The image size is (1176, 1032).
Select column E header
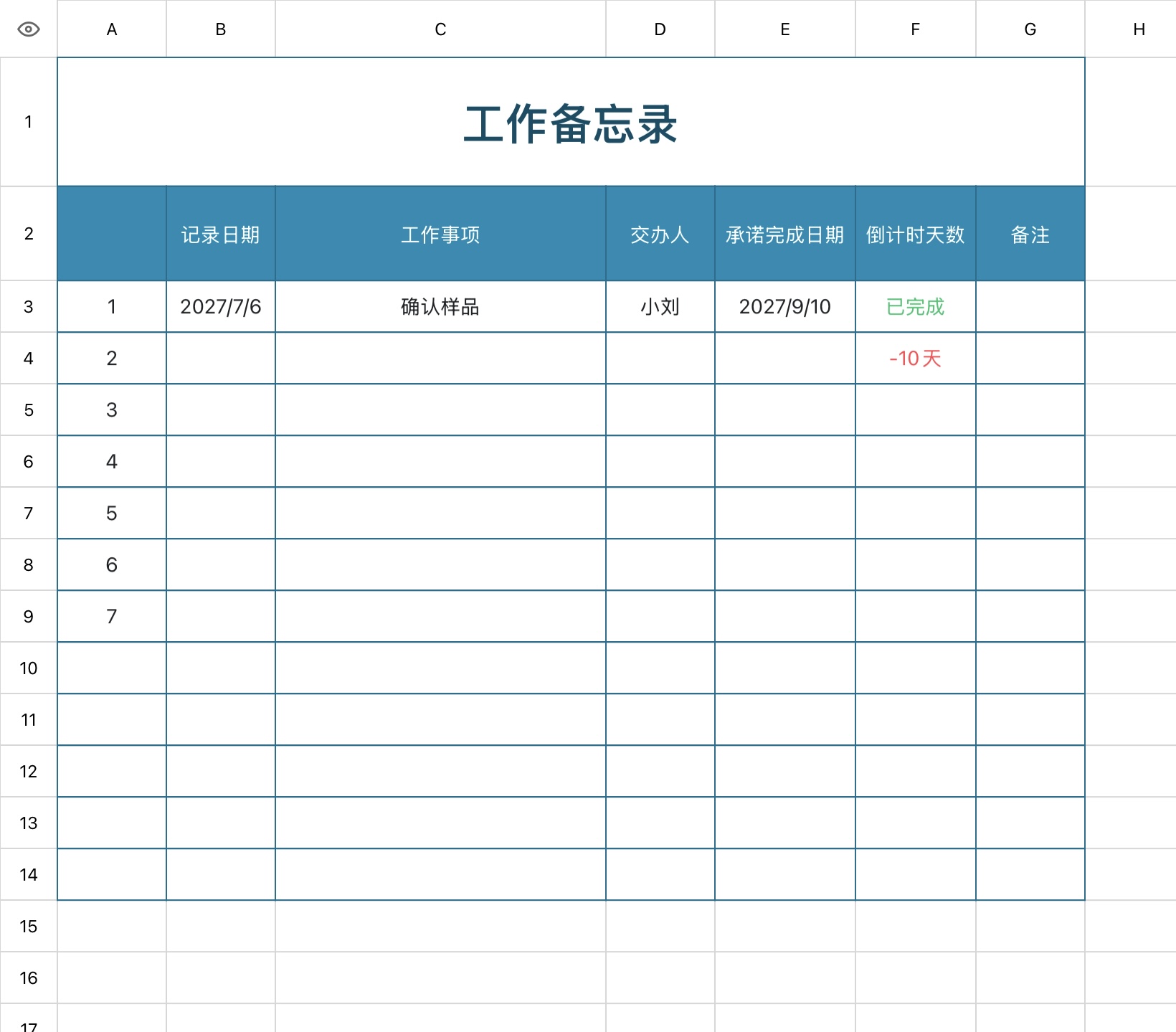pyautogui.click(x=785, y=29)
